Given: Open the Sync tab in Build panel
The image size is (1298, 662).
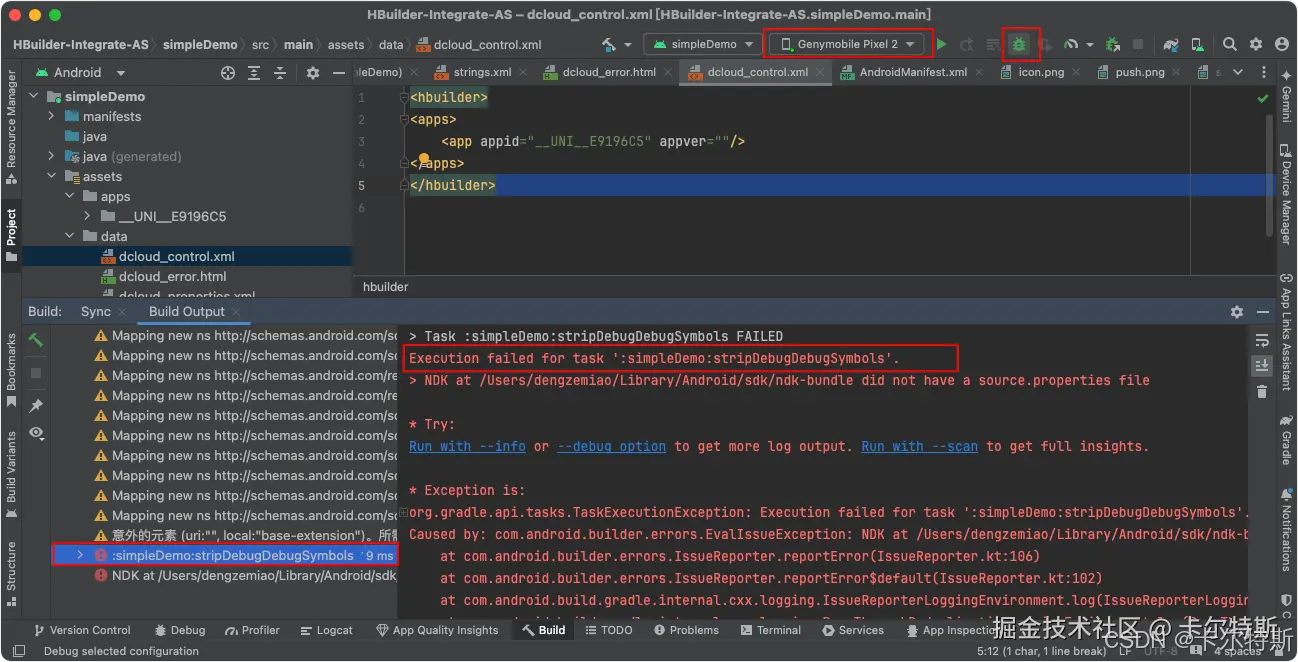Looking at the screenshot, I should 96,312.
